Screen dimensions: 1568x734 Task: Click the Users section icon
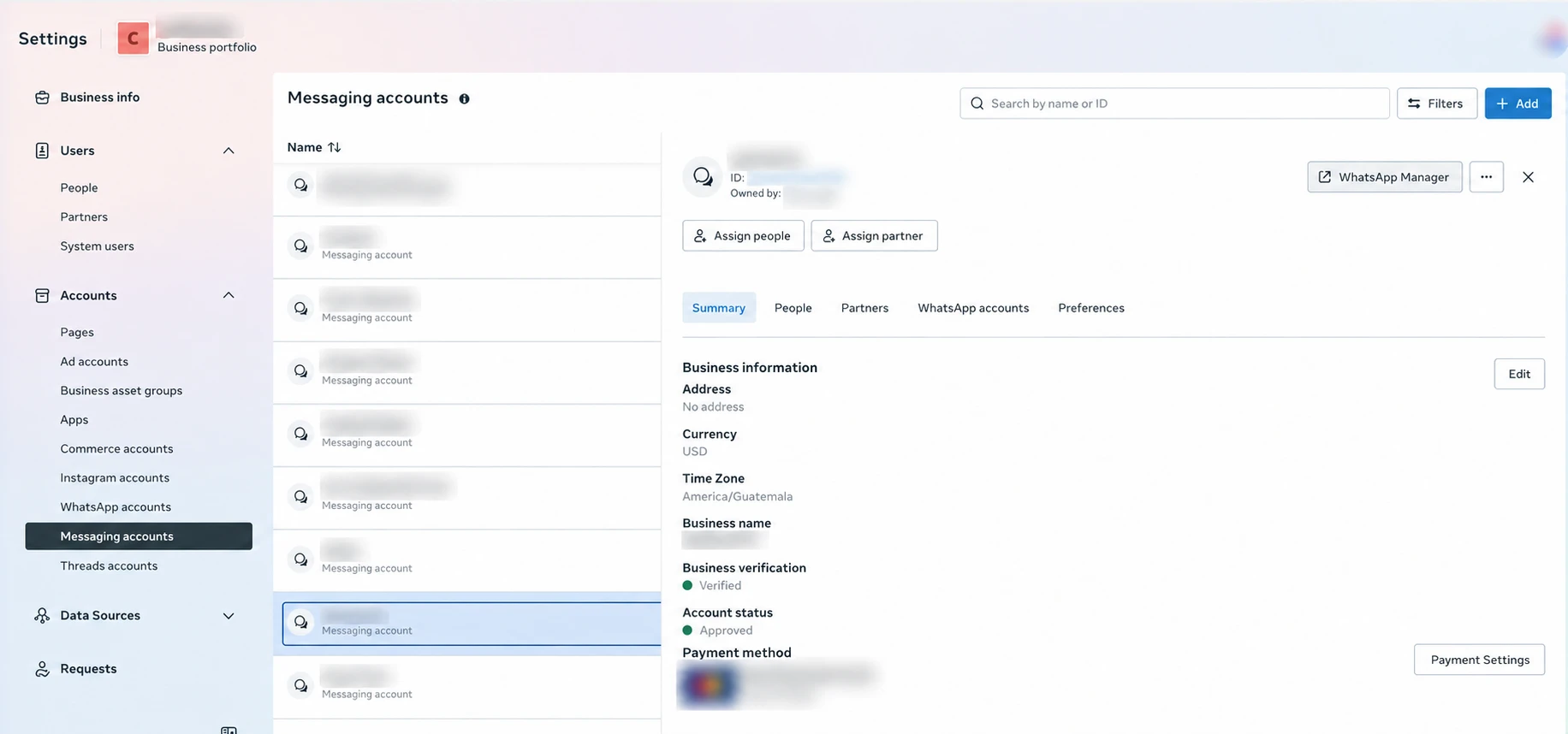tap(42, 151)
